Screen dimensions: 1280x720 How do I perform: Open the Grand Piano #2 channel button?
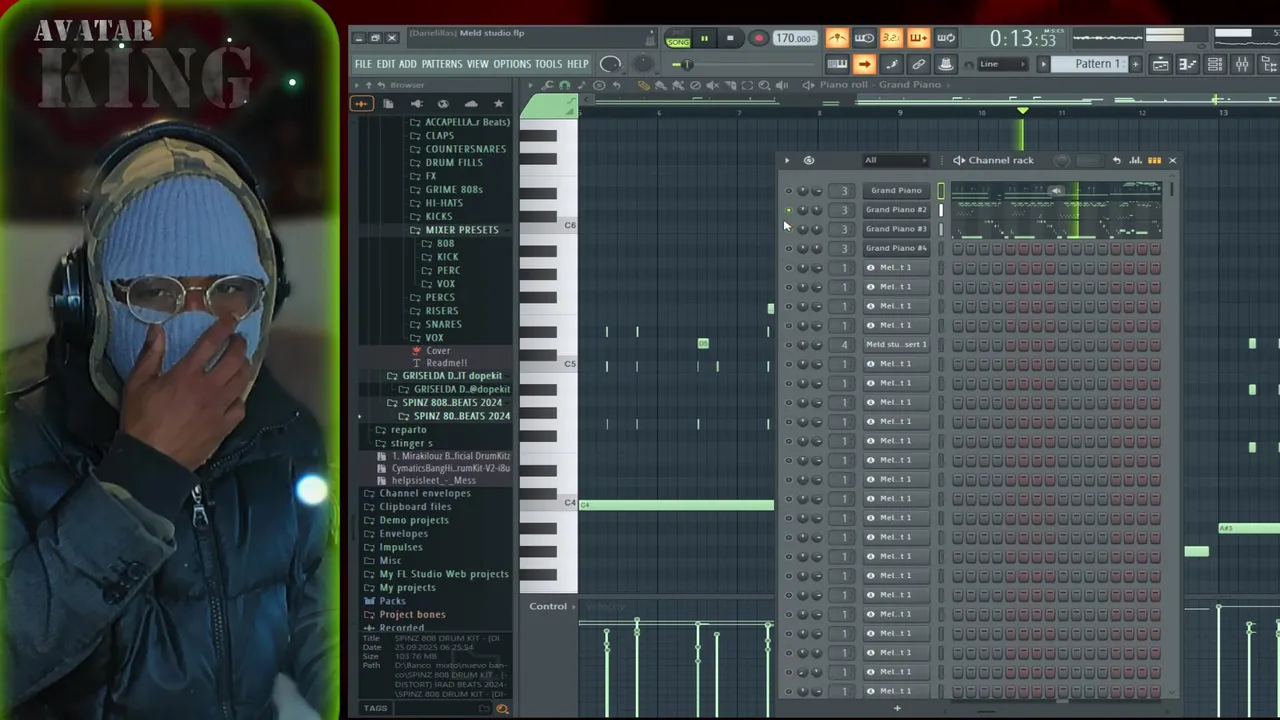click(896, 210)
